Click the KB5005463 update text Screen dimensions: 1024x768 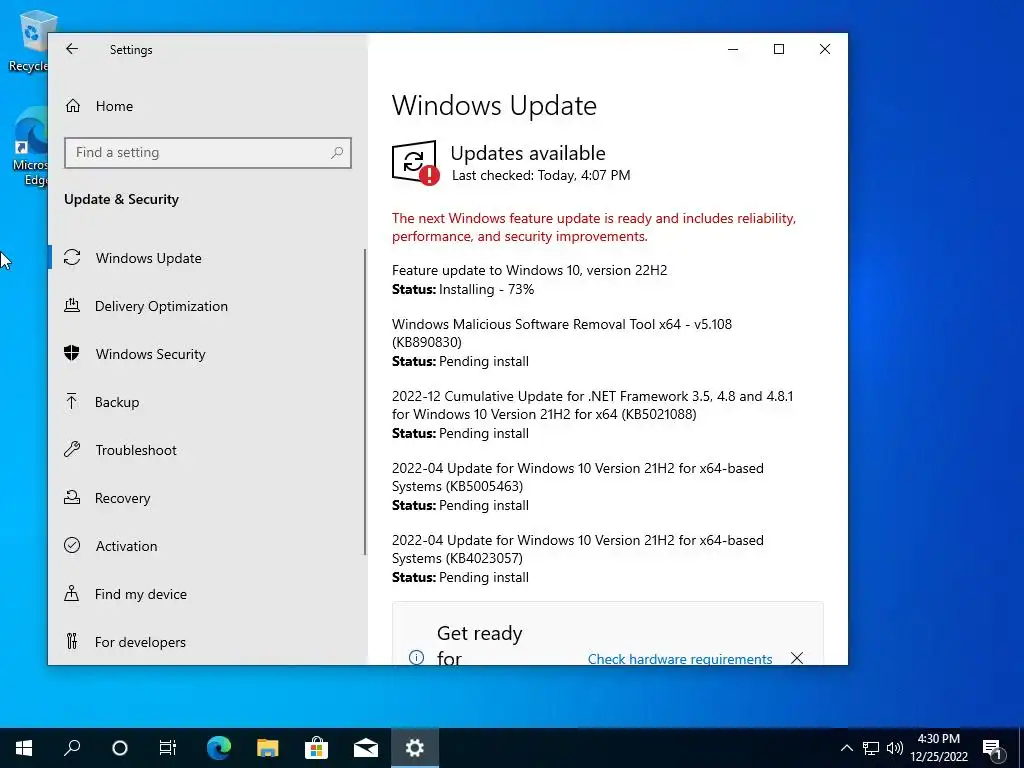577,477
